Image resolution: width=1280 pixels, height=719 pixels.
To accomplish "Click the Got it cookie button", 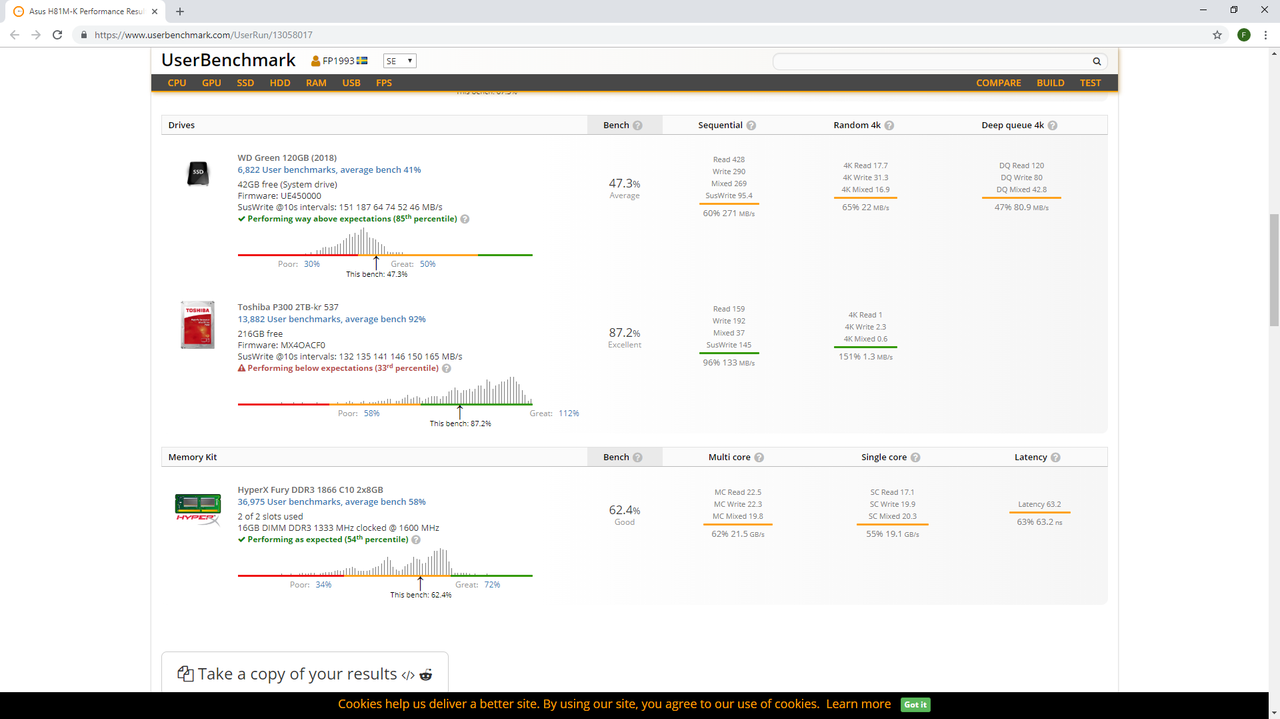I will point(915,704).
